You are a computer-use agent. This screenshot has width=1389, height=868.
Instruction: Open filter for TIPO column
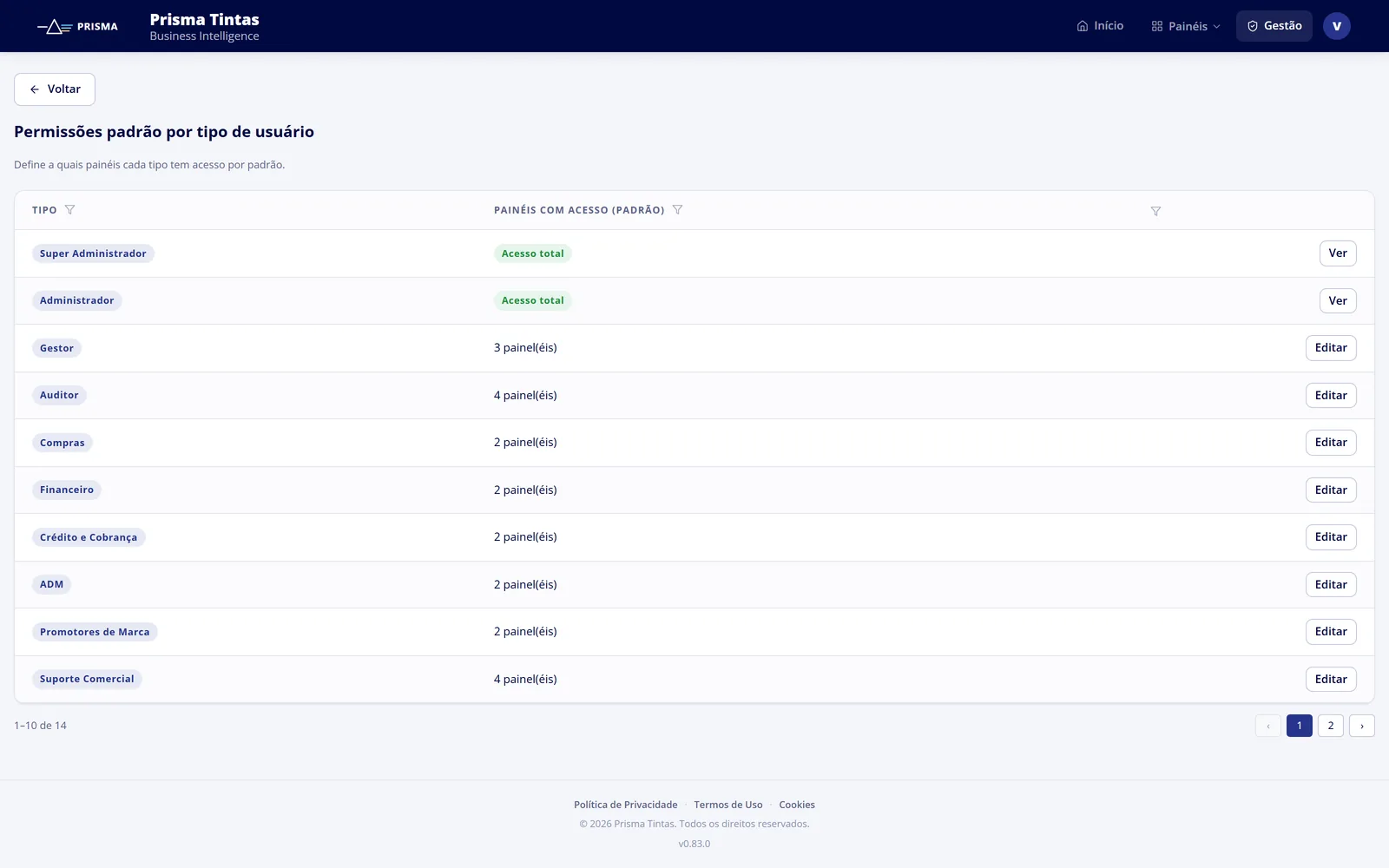70,210
